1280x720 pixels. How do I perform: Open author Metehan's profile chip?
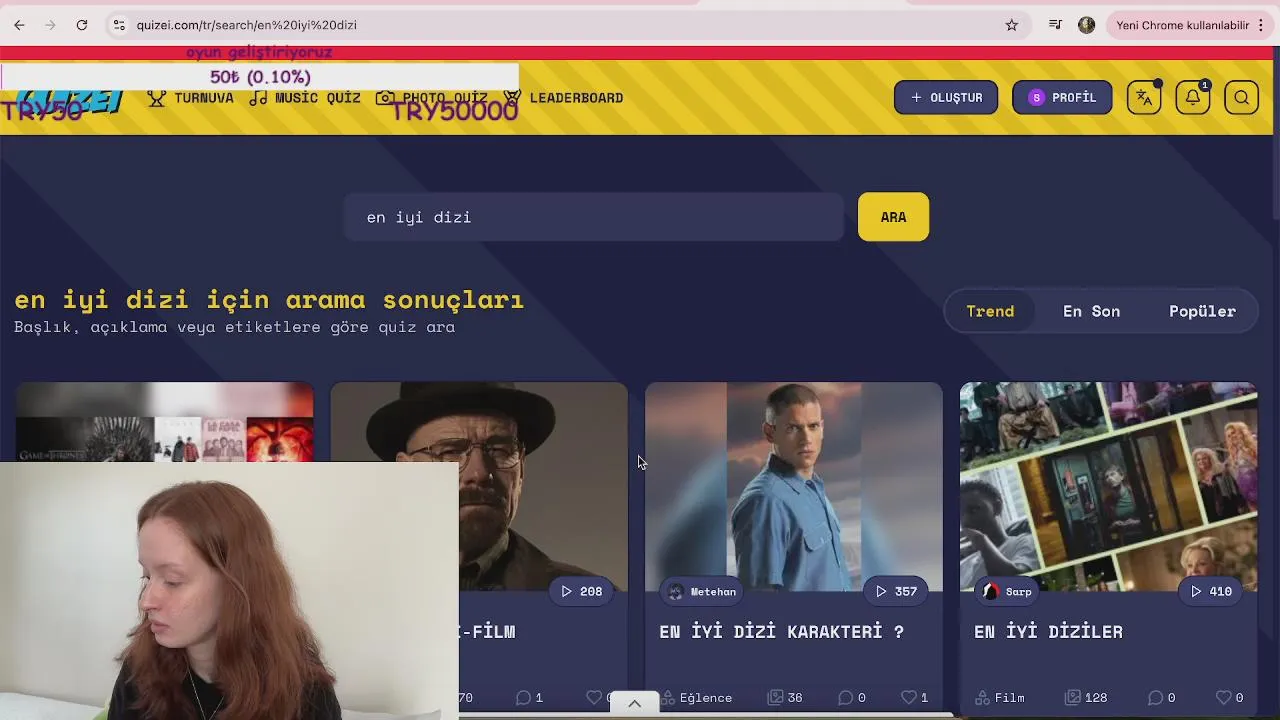point(703,591)
